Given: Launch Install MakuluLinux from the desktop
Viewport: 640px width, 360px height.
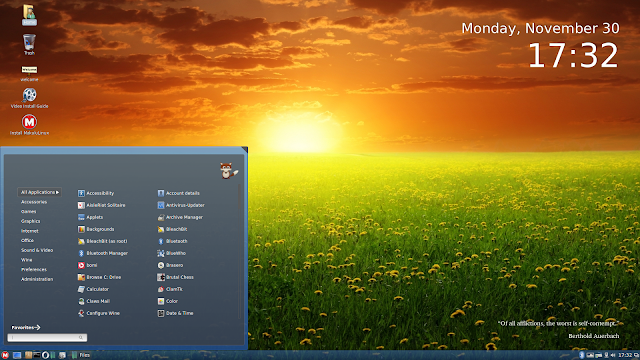Looking at the screenshot, I should 29,124.
